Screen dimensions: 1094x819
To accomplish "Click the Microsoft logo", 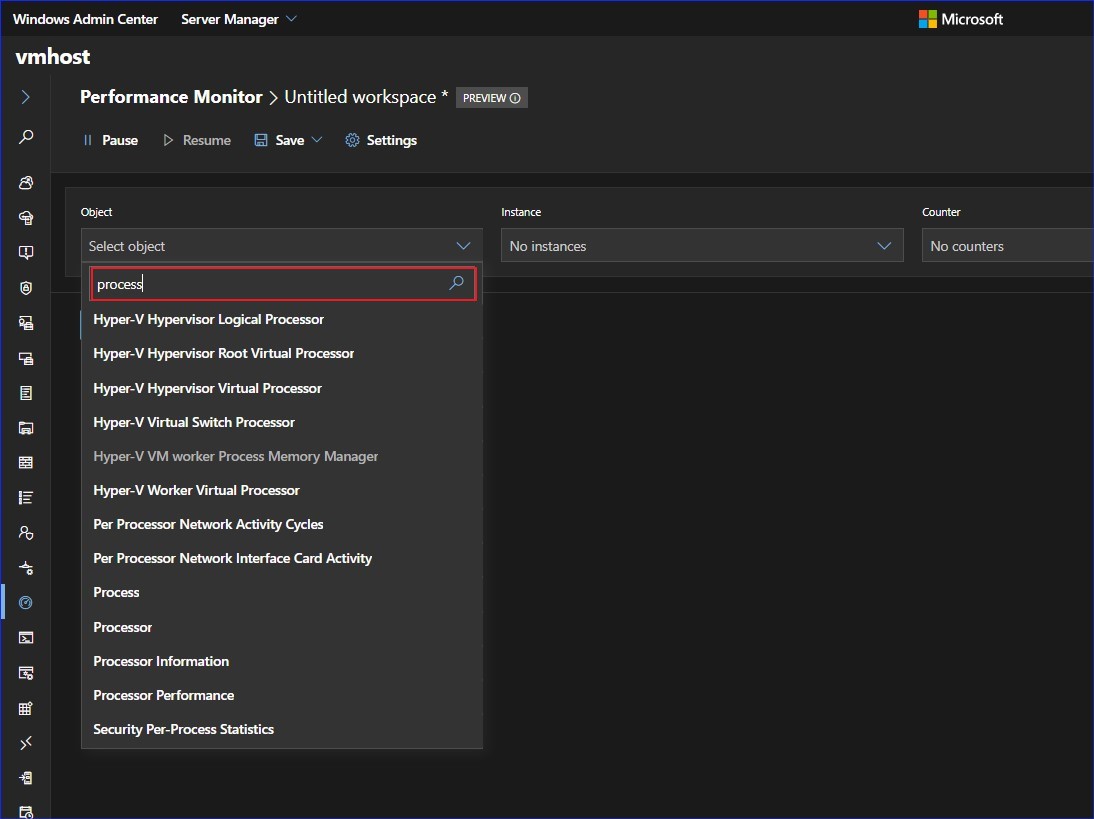I will pos(961,19).
